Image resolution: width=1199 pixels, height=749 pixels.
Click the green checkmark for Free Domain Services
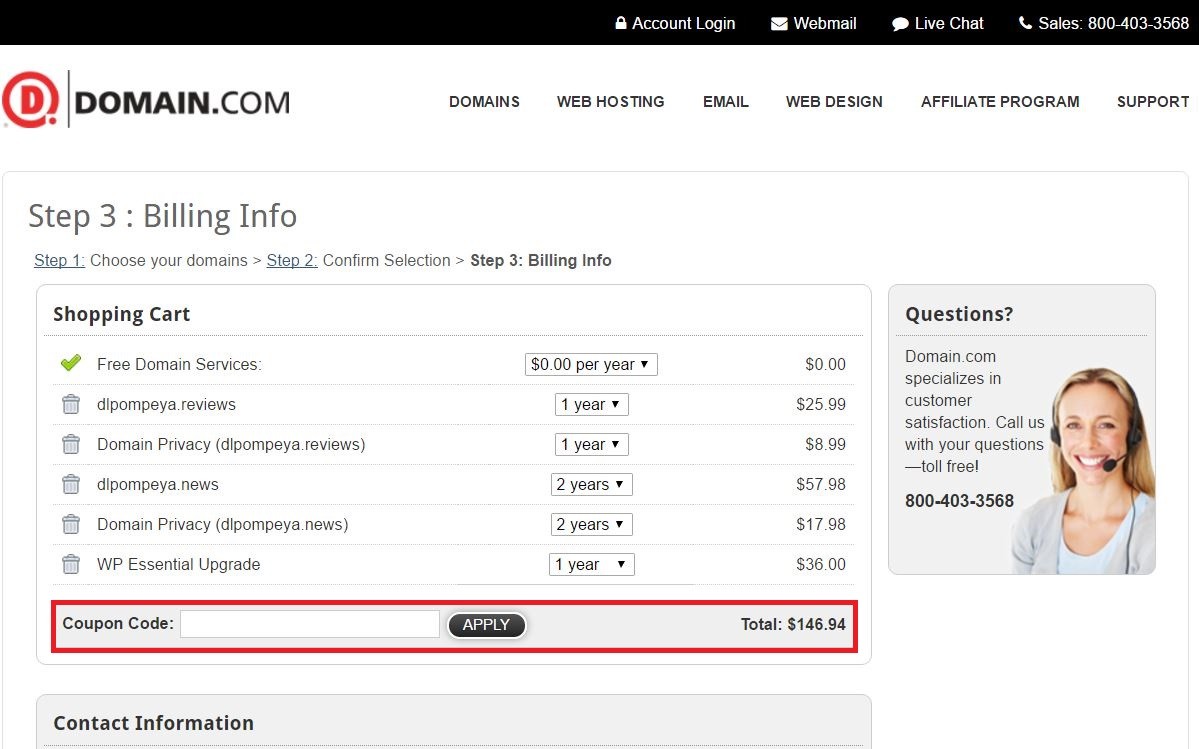(71, 363)
